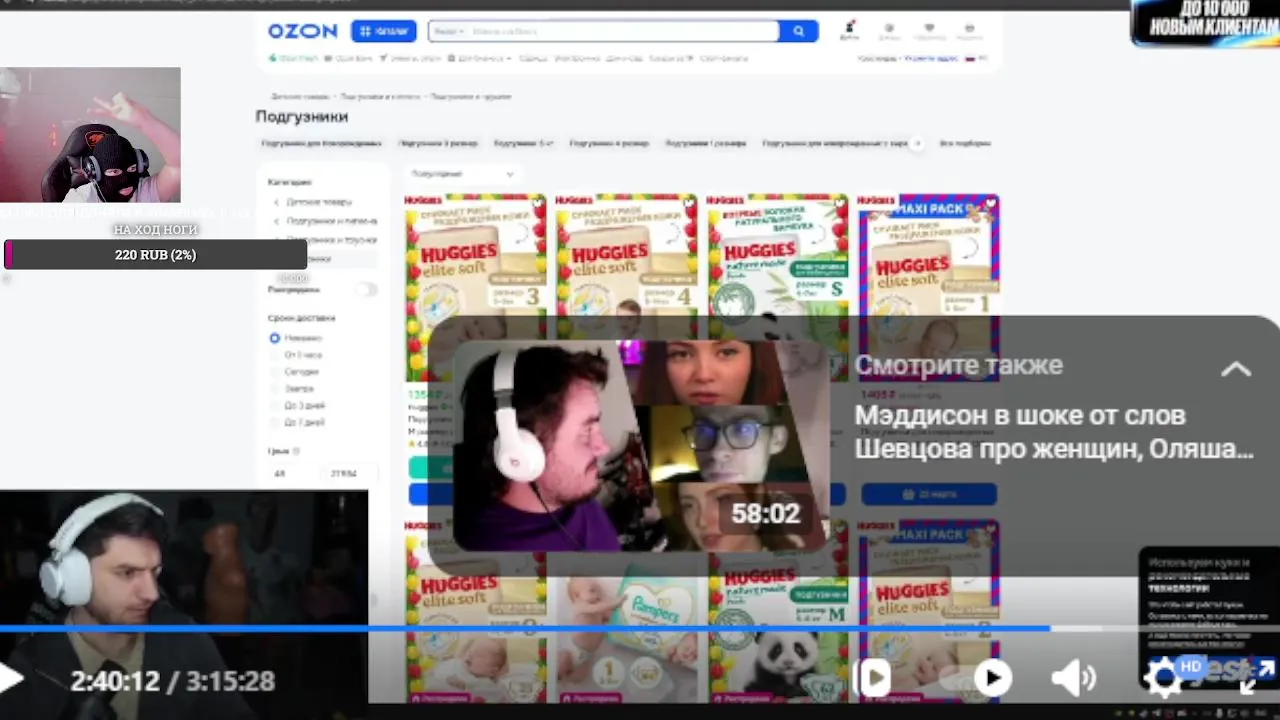Screen dimensions: 1280x720
Task: Seek on the blue video progress bar
Action: pyautogui.click(x=640, y=629)
